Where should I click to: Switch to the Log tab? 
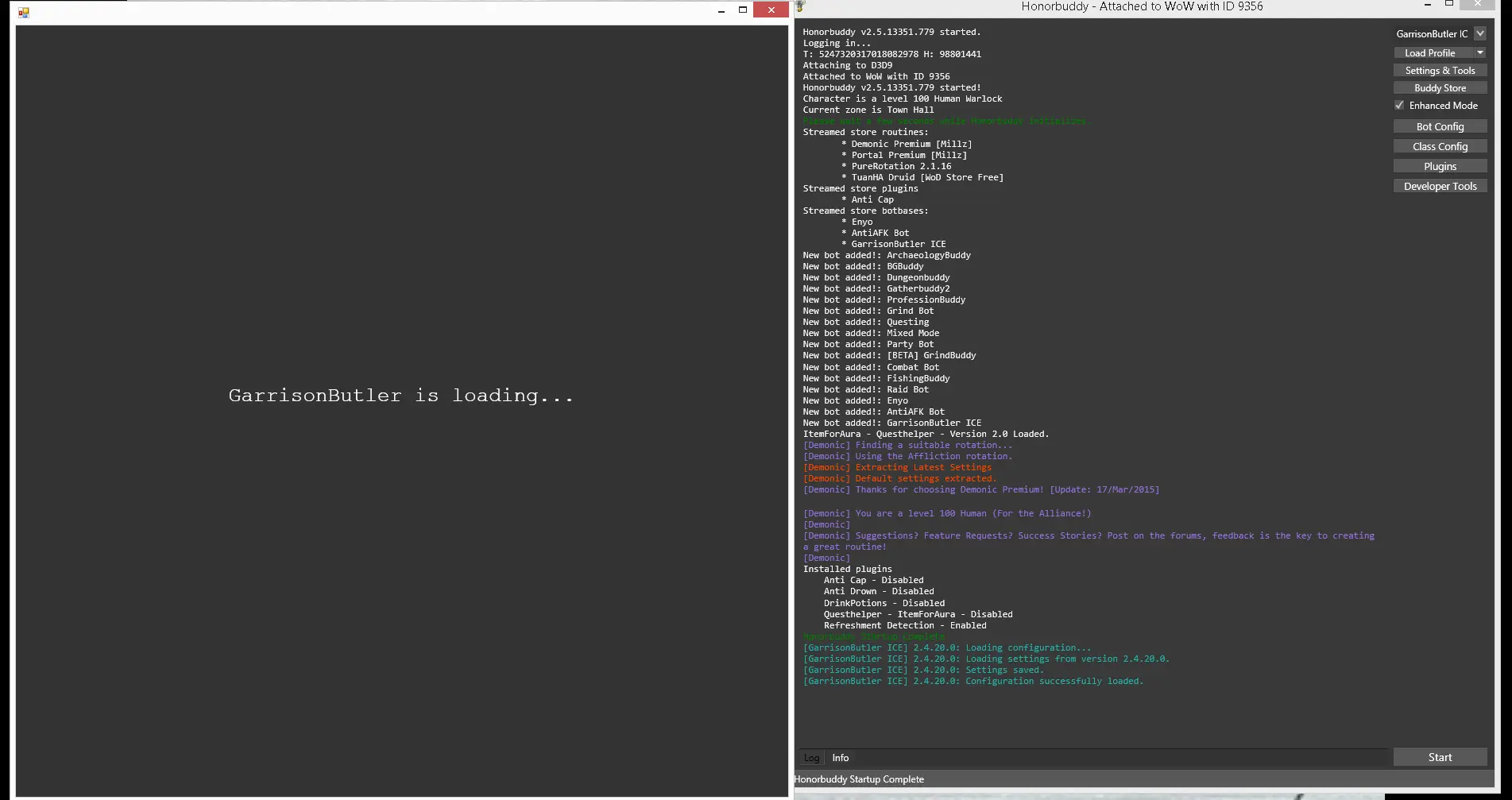(x=811, y=758)
